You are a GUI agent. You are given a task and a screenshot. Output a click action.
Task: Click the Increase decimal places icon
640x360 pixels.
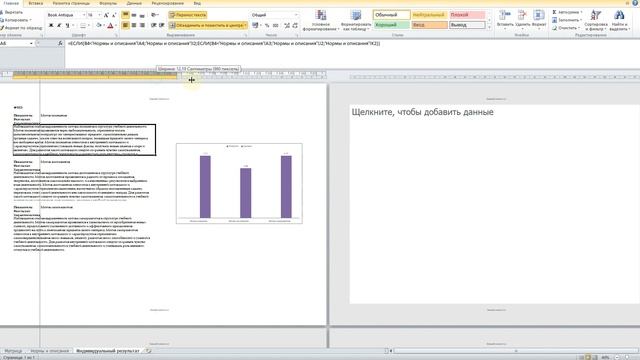click(287, 25)
